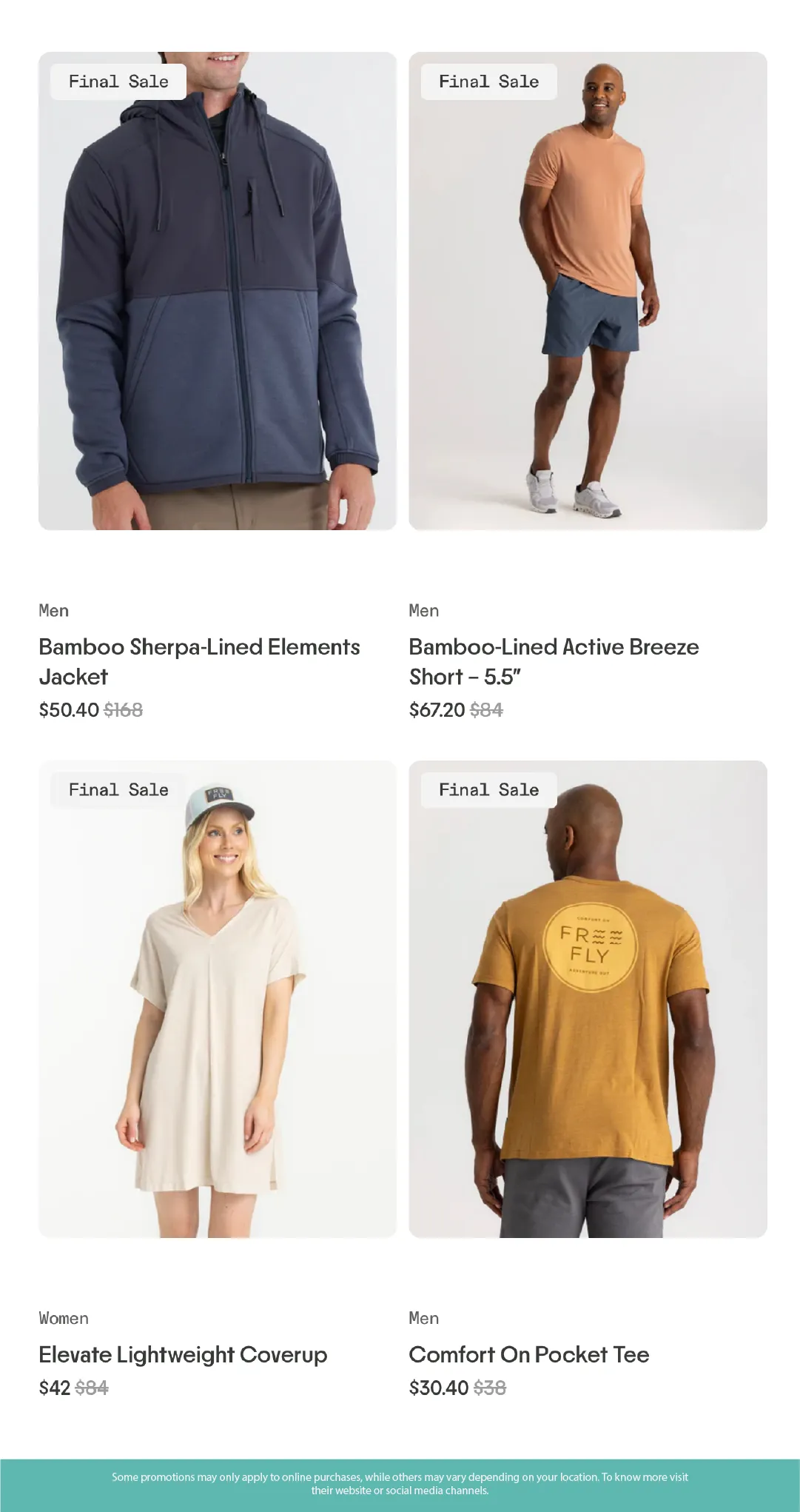Click the Women category label above the coverup

(x=64, y=1319)
